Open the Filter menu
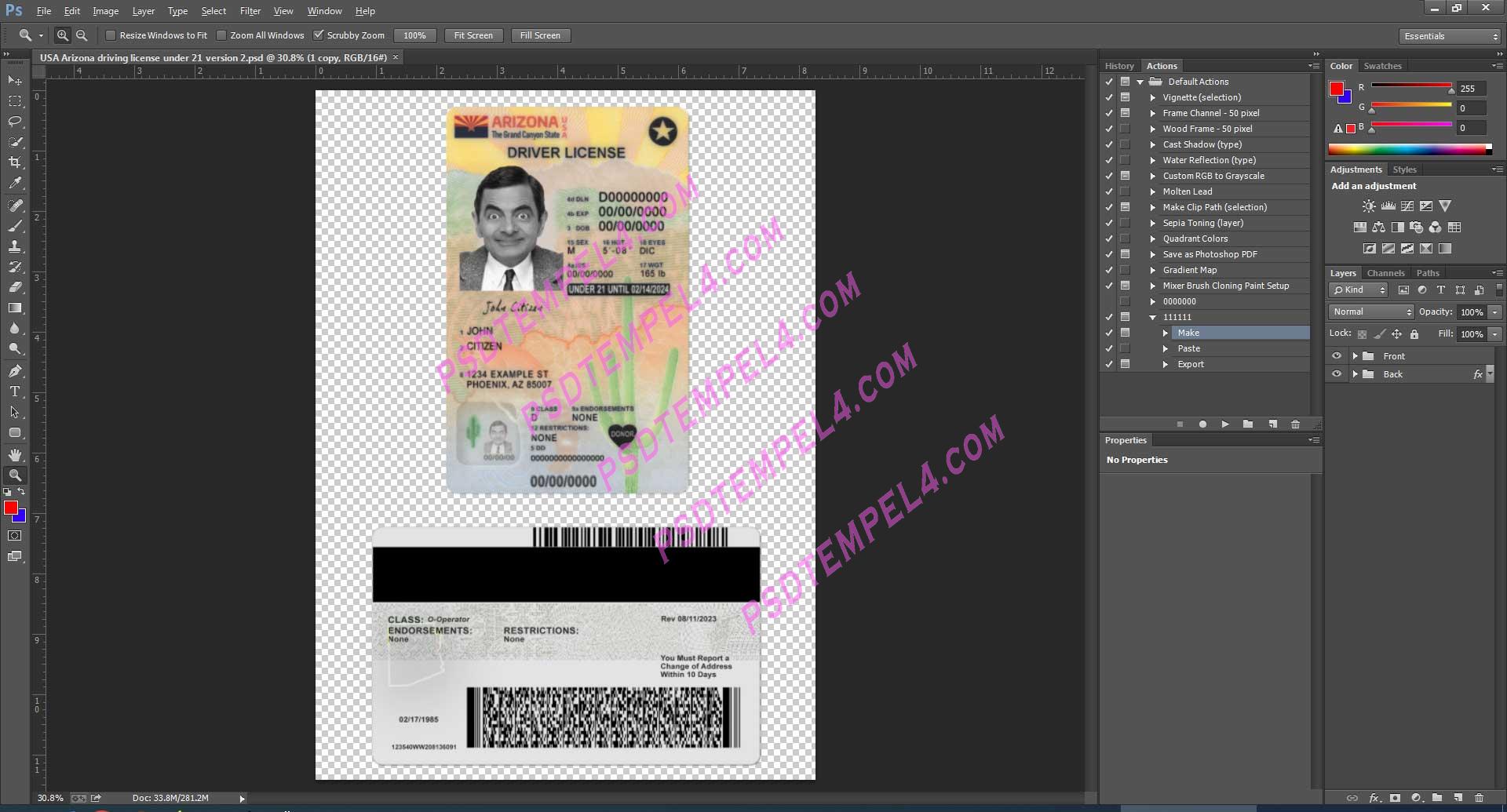The height and width of the screenshot is (812, 1507). coord(250,10)
